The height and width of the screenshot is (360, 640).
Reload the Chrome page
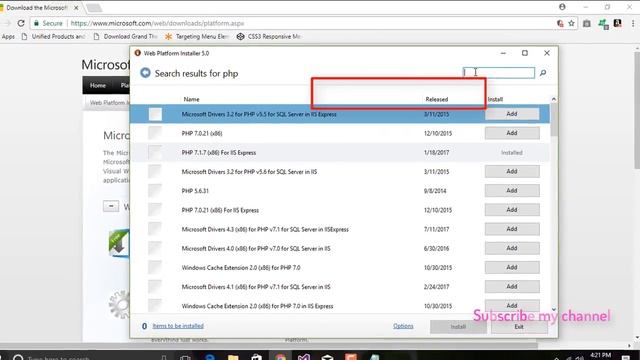[x=21, y=23]
